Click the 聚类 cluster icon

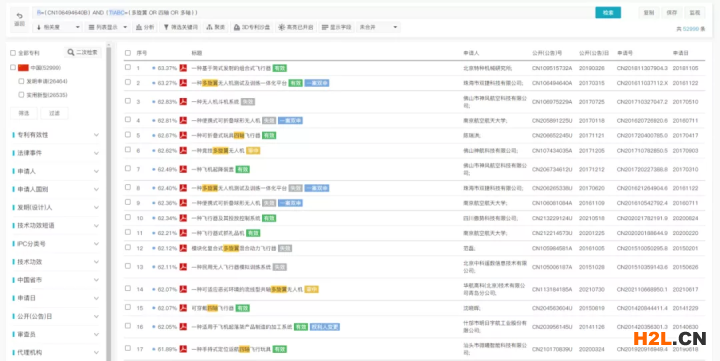pos(209,28)
